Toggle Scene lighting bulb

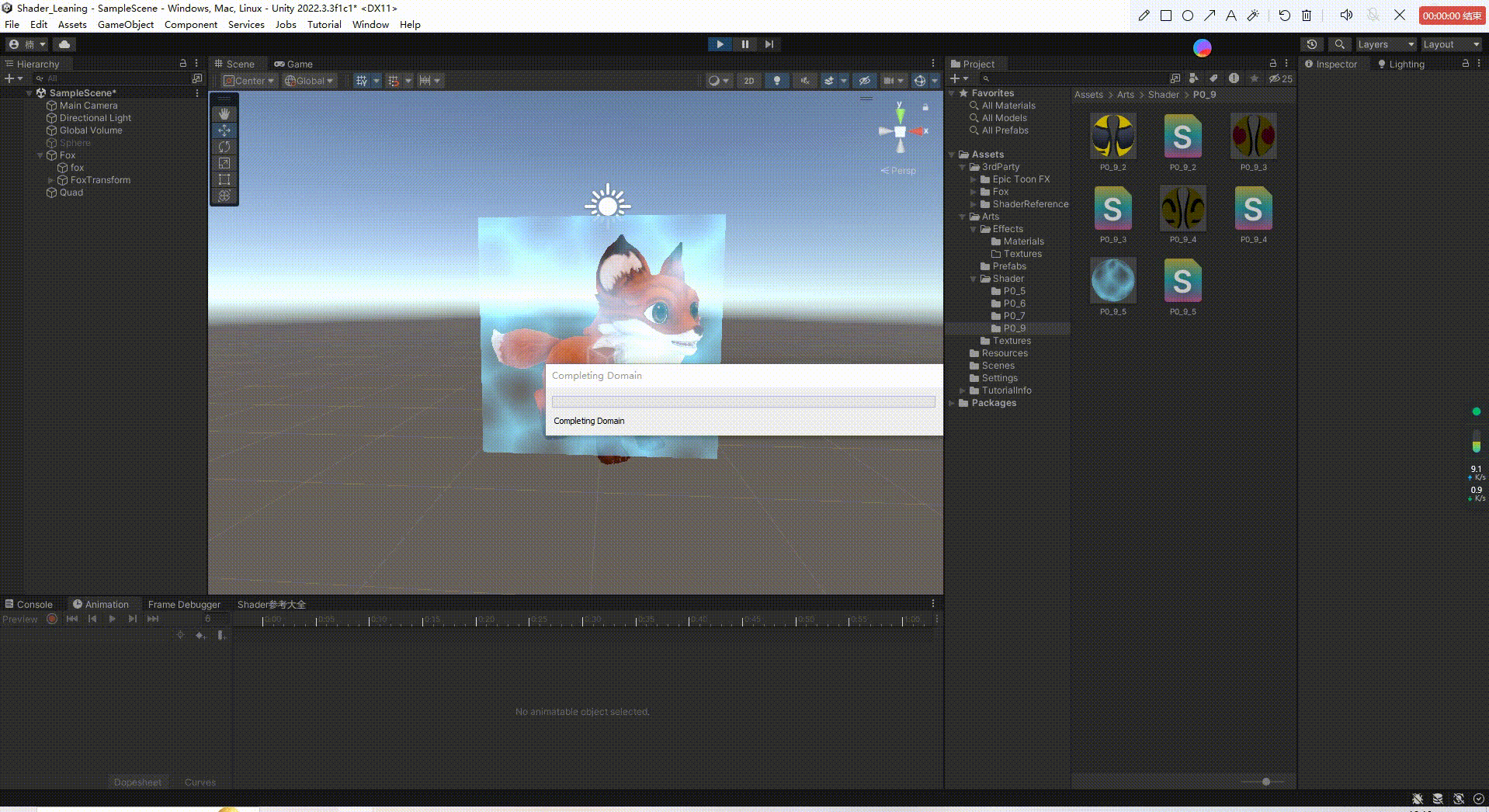(x=776, y=81)
